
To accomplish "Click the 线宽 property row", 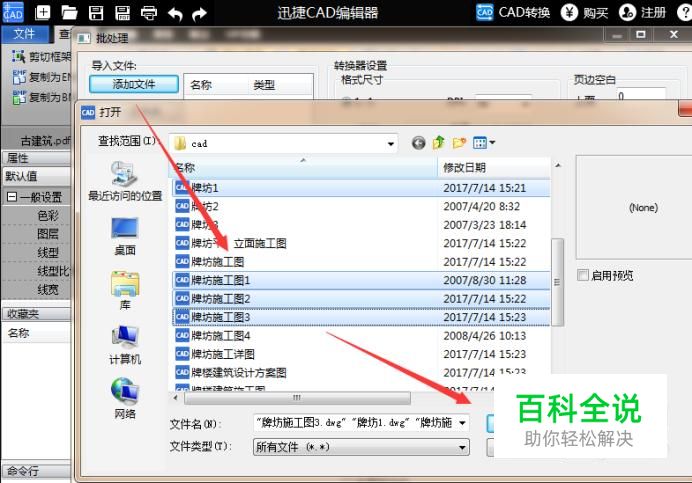I will (x=36, y=290).
